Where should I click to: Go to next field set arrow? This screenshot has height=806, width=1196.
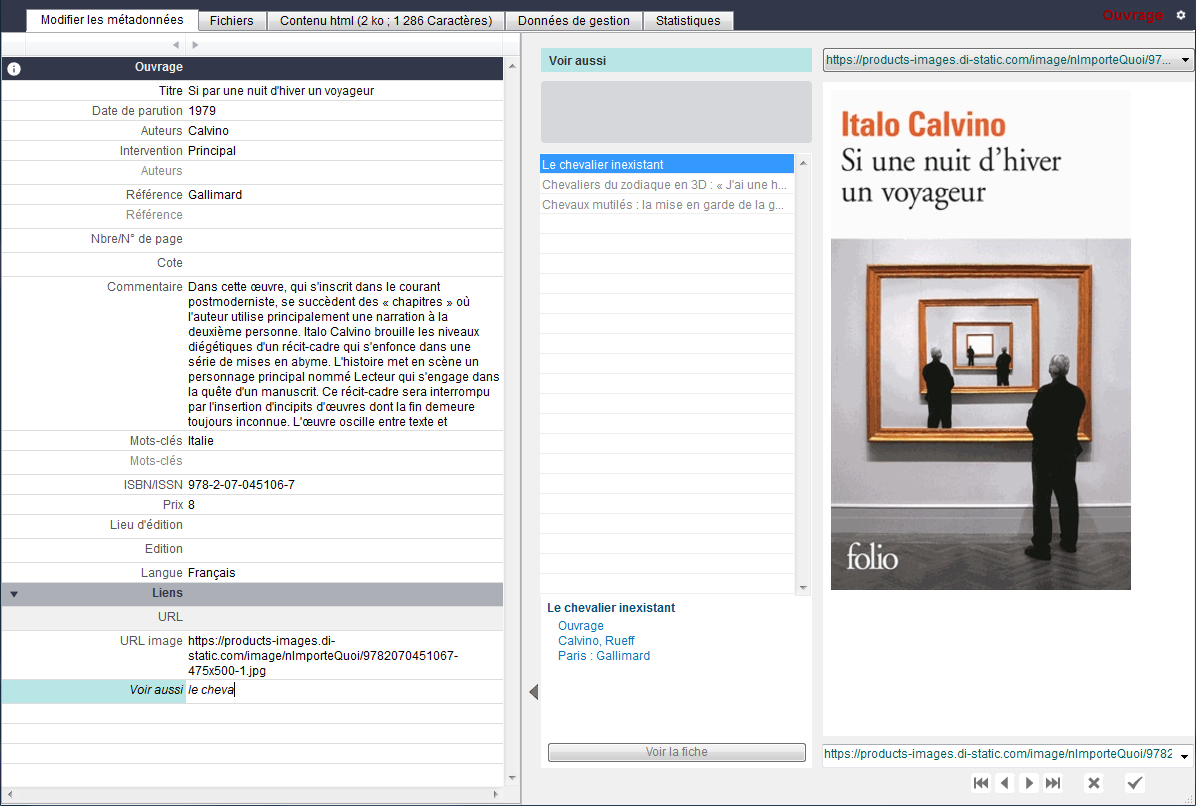(195, 45)
